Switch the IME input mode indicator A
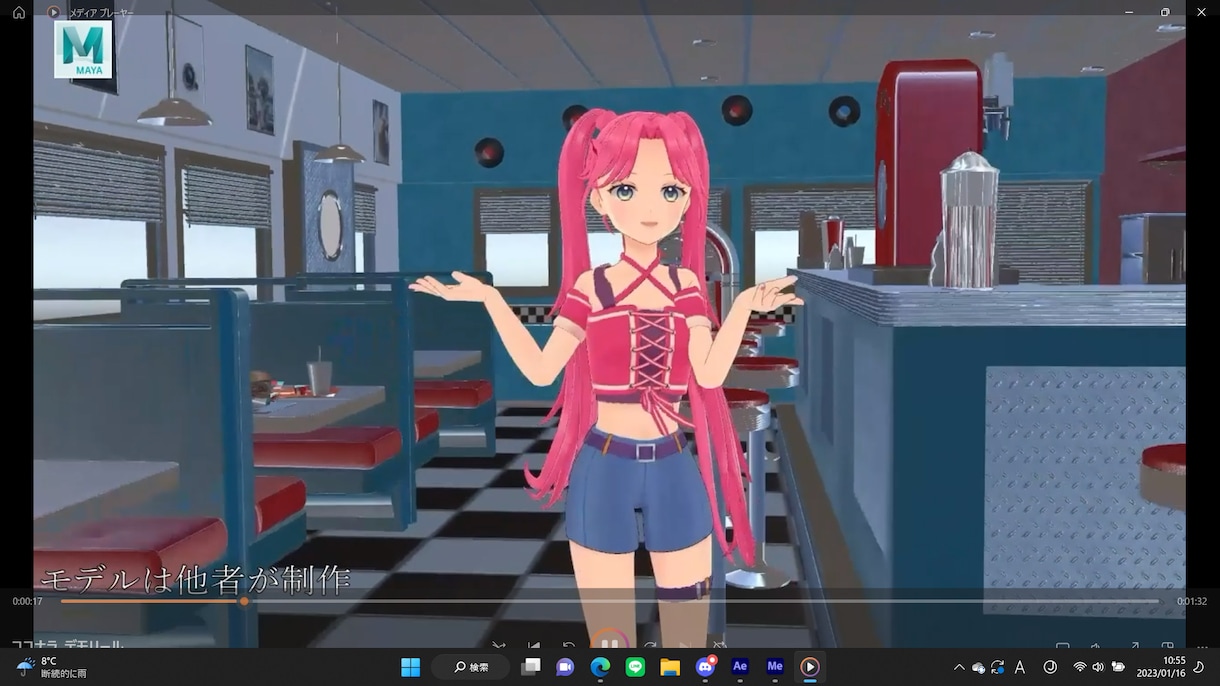1220x686 pixels. coord(1020,667)
